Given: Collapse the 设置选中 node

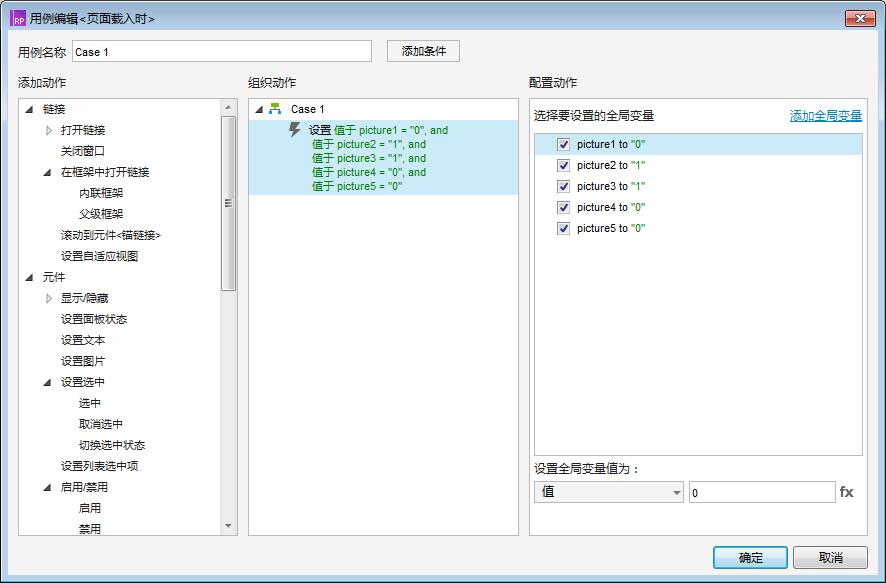Looking at the screenshot, I should coord(47,382).
